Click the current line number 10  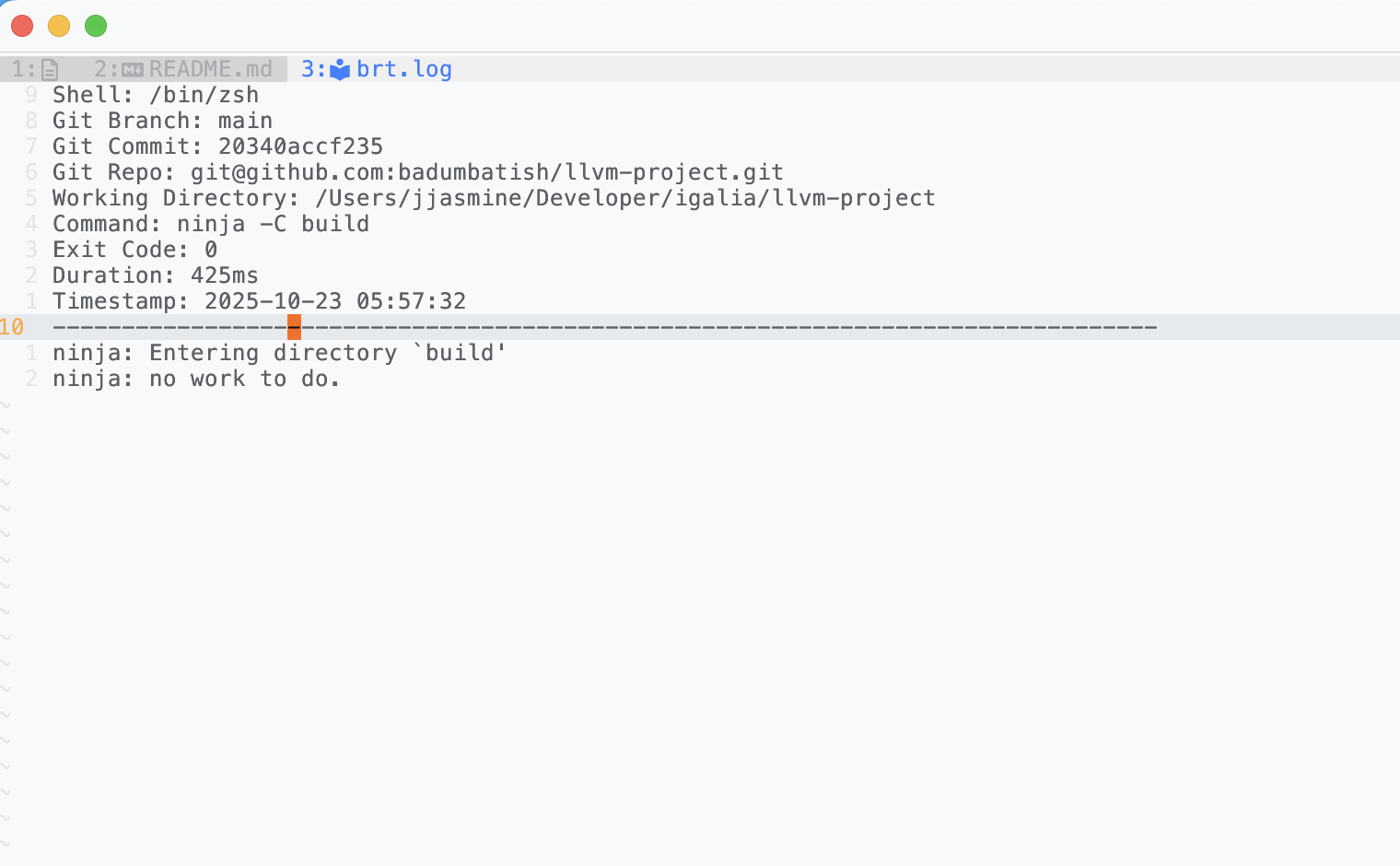pyautogui.click(x=12, y=327)
